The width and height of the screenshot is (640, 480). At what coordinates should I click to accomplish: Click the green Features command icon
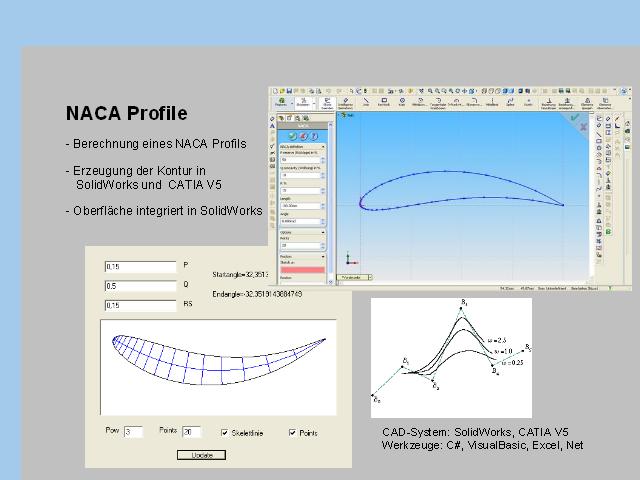coord(281,102)
